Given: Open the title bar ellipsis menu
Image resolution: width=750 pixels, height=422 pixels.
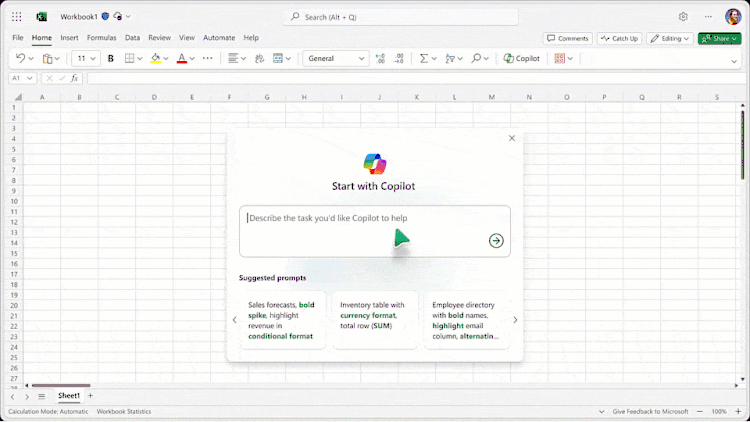Looking at the screenshot, I should 708,17.
